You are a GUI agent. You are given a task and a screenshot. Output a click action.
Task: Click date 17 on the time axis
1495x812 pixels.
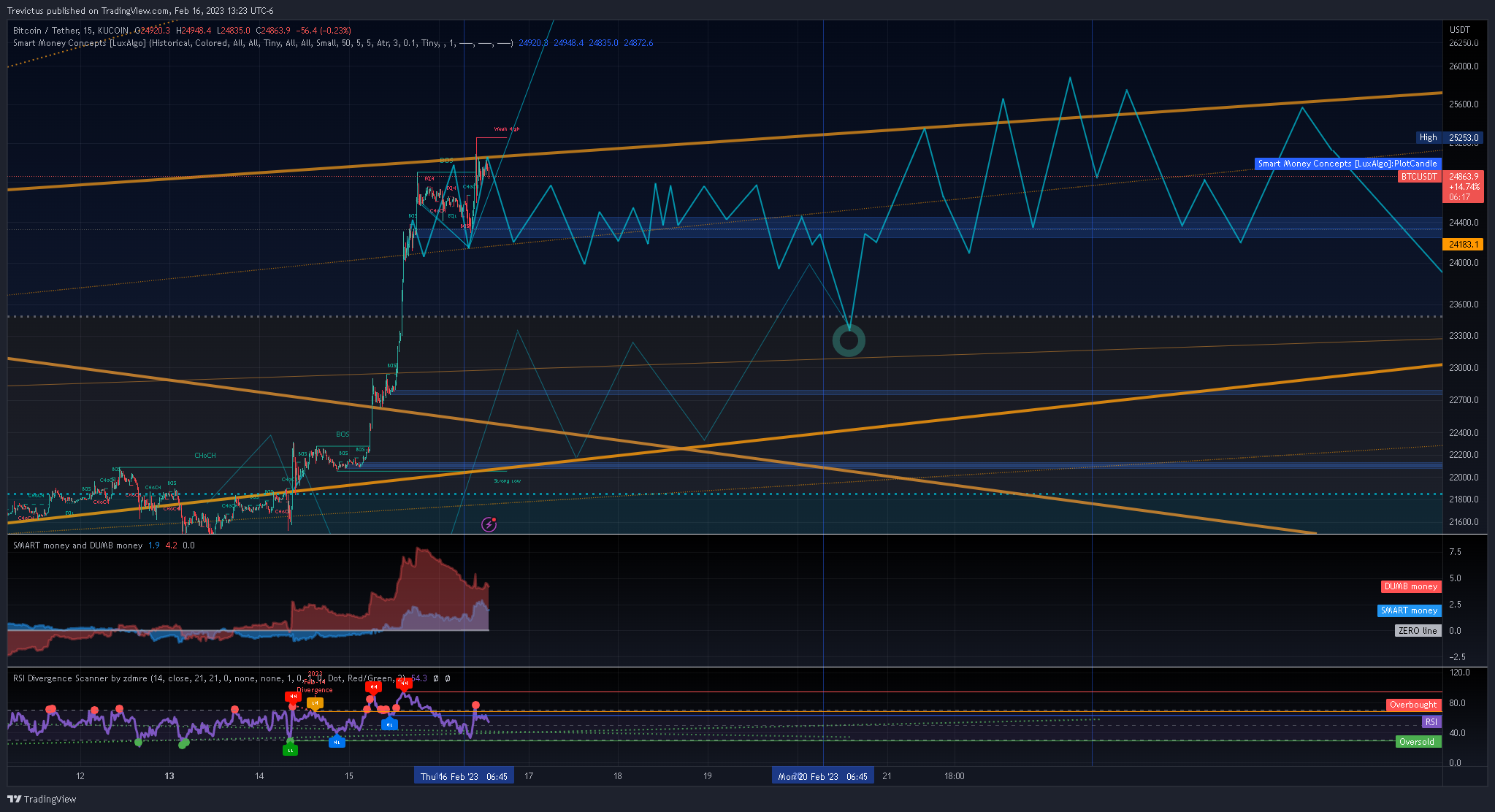[529, 776]
